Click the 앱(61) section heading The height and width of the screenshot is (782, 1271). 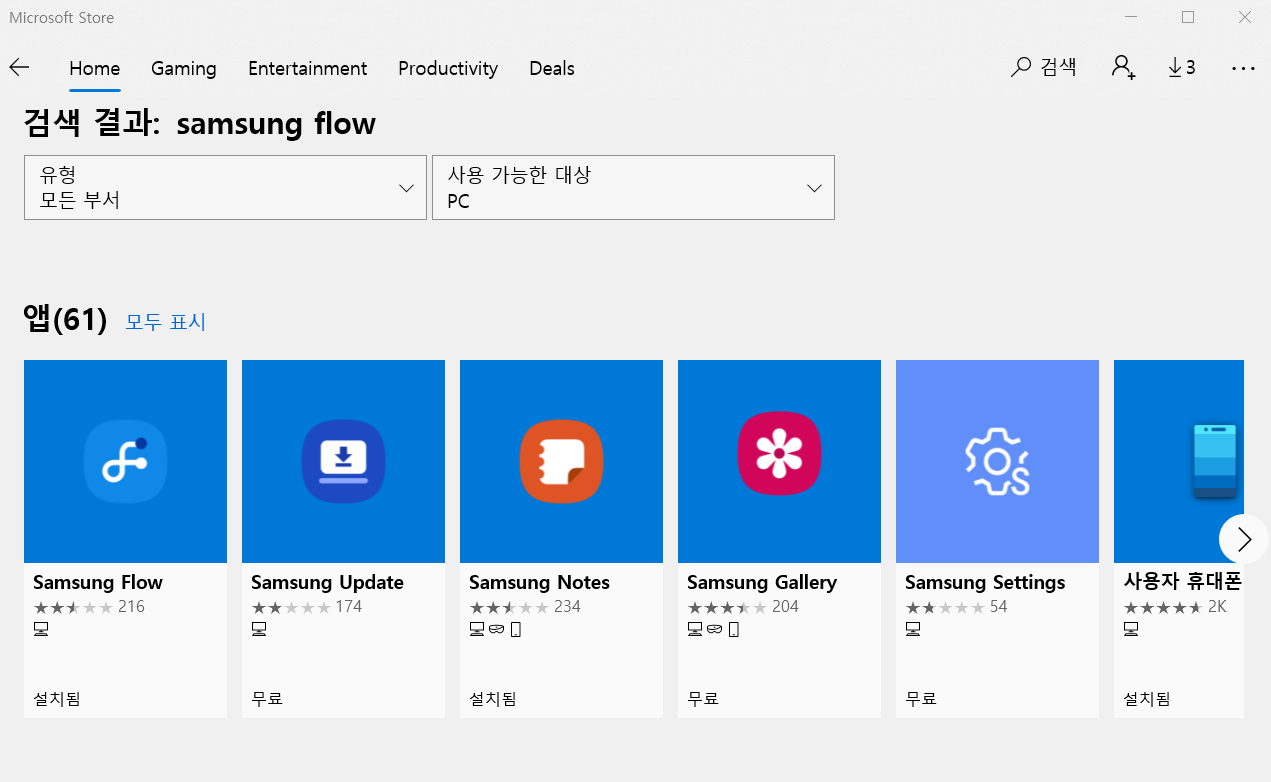click(x=65, y=320)
